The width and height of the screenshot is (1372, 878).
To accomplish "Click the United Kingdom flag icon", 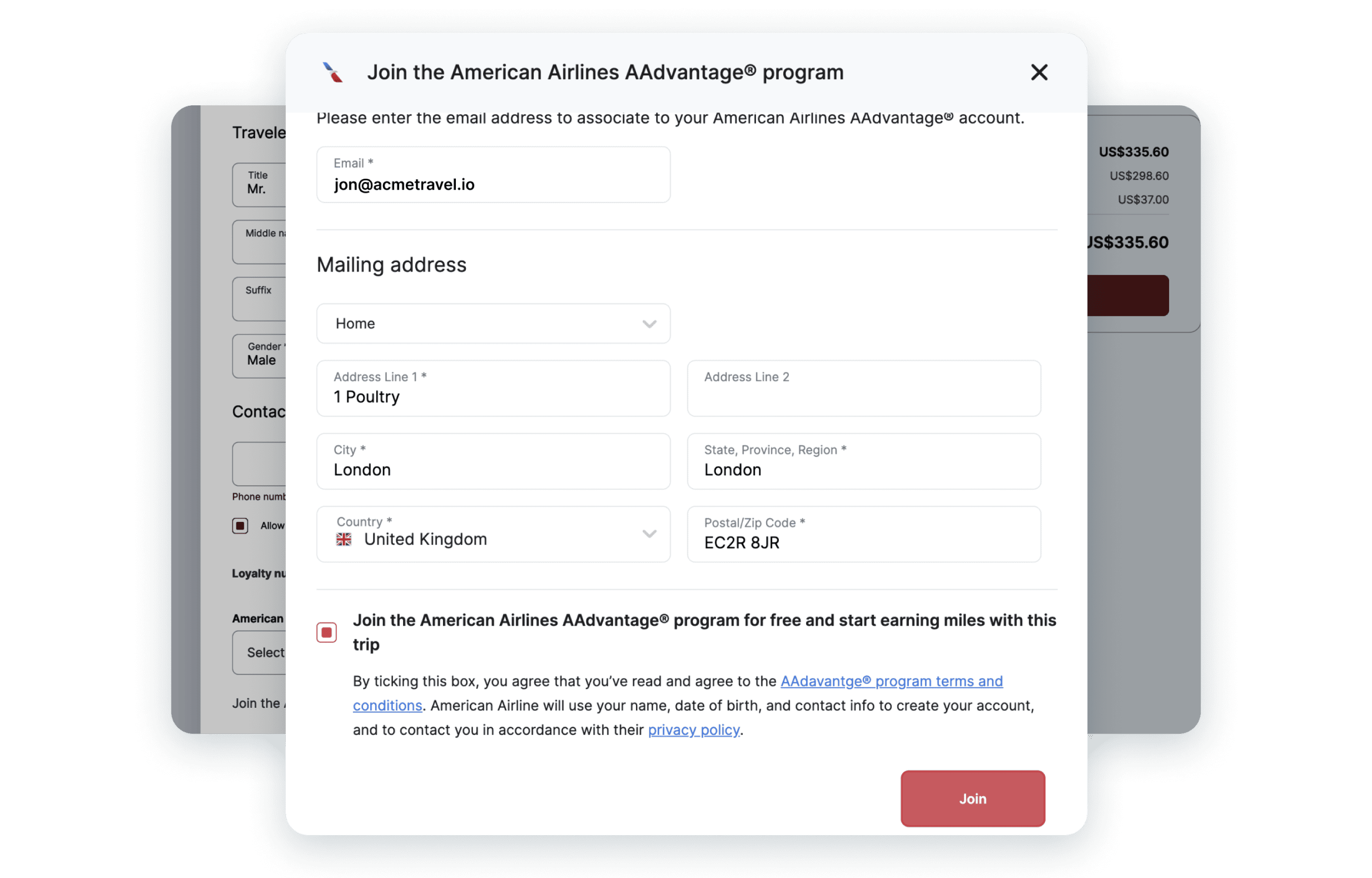I will coord(343,539).
